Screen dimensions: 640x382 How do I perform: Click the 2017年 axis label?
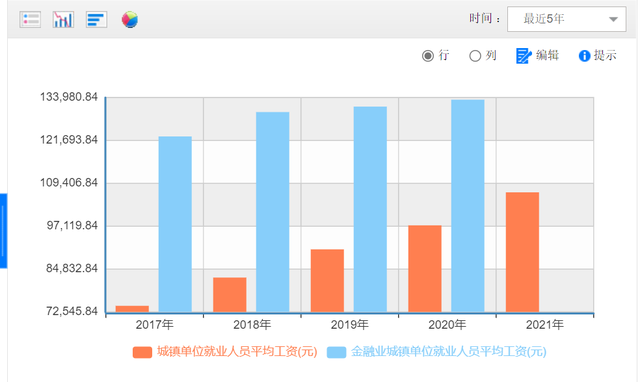[155, 325]
